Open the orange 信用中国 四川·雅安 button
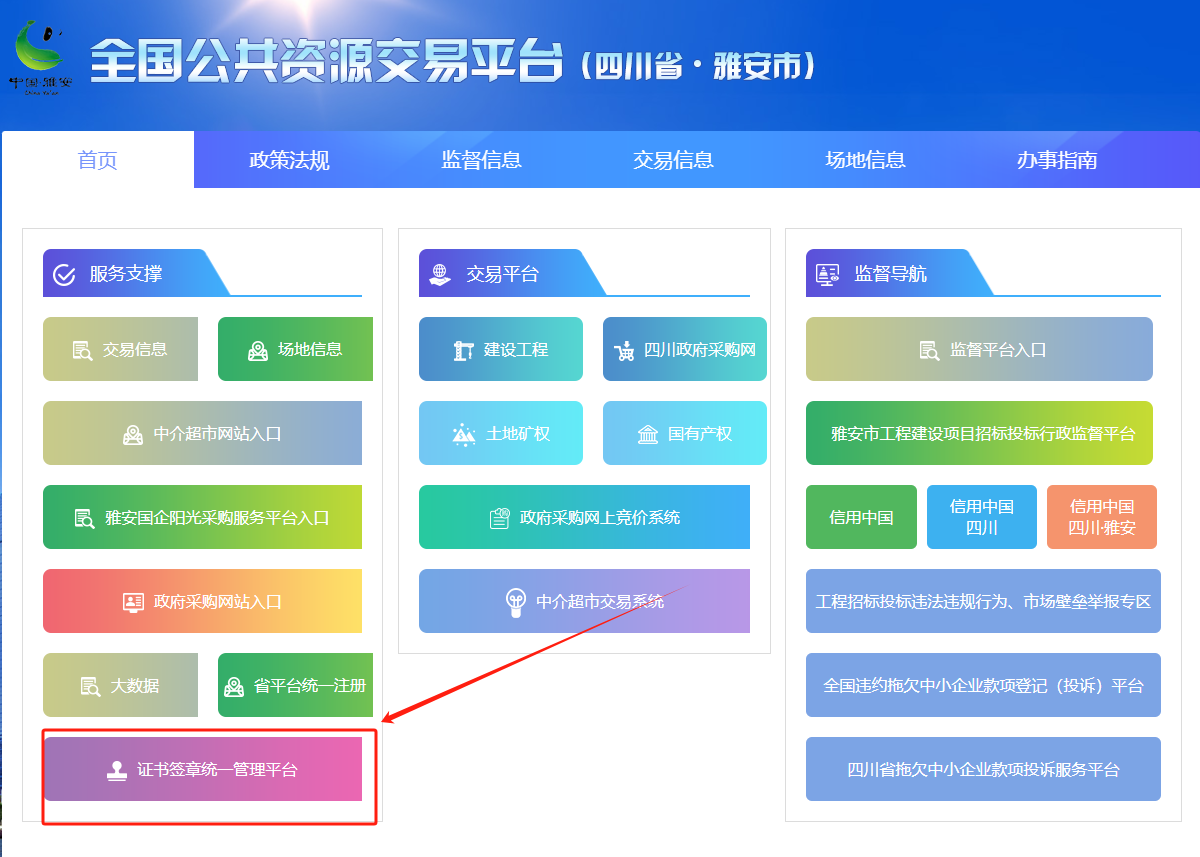The image size is (1200, 857). point(1101,518)
